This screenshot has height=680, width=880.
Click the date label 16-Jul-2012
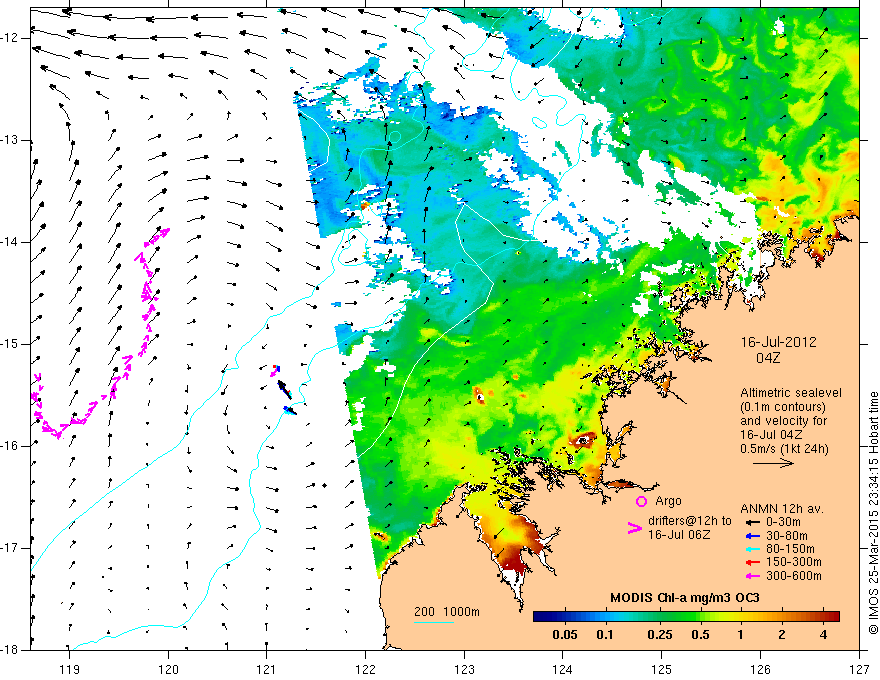click(x=778, y=342)
